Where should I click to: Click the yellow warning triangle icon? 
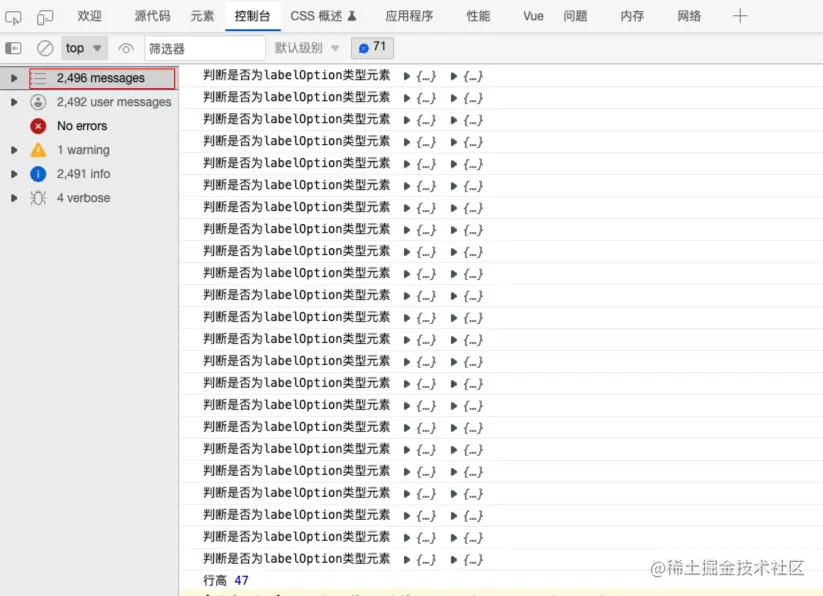[38, 150]
